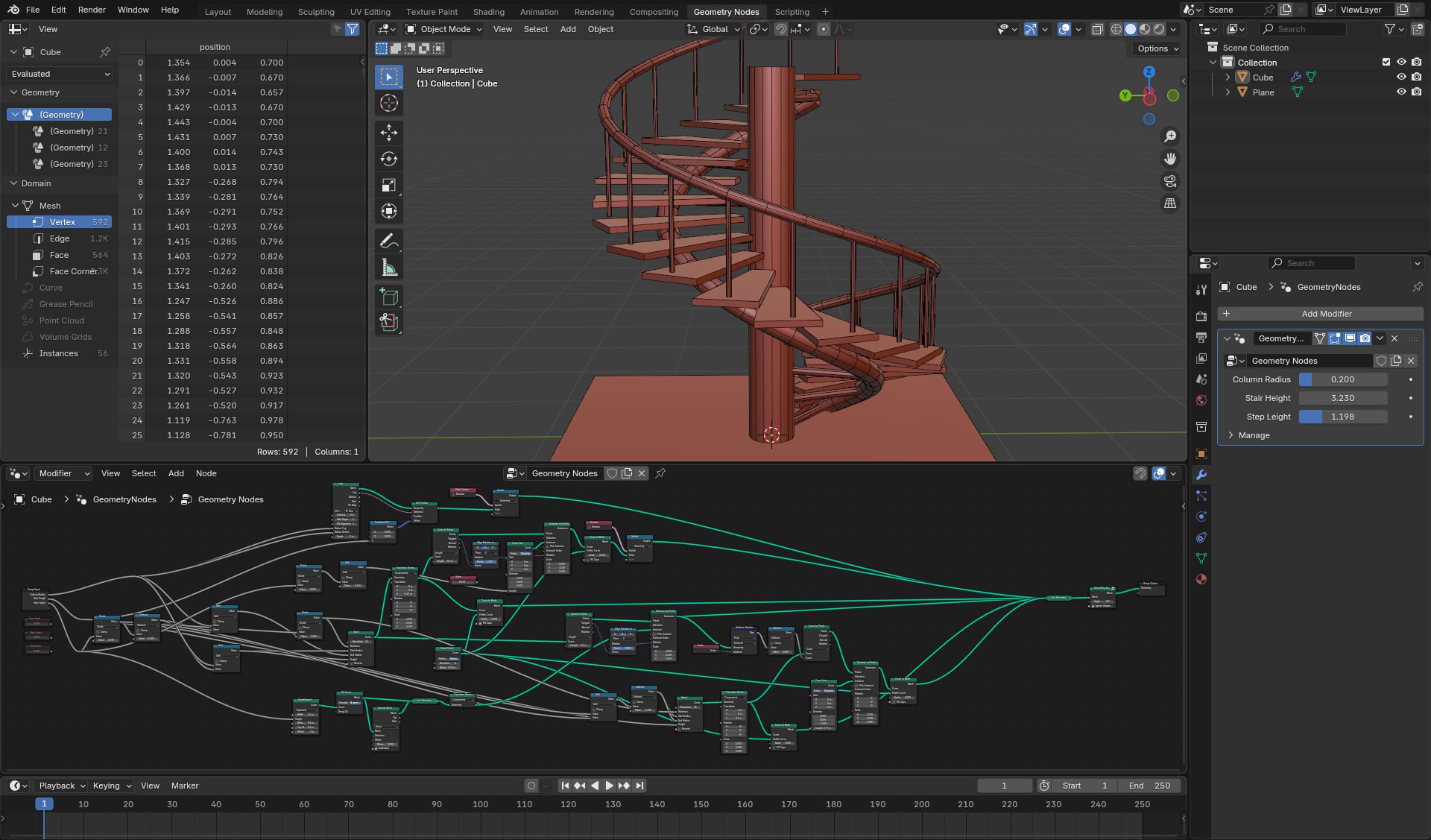Choose the Annotate tool

click(389, 241)
